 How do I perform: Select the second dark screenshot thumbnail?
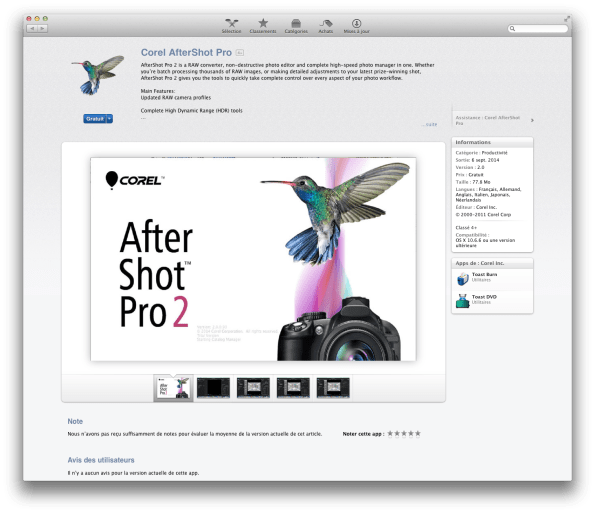213,388
